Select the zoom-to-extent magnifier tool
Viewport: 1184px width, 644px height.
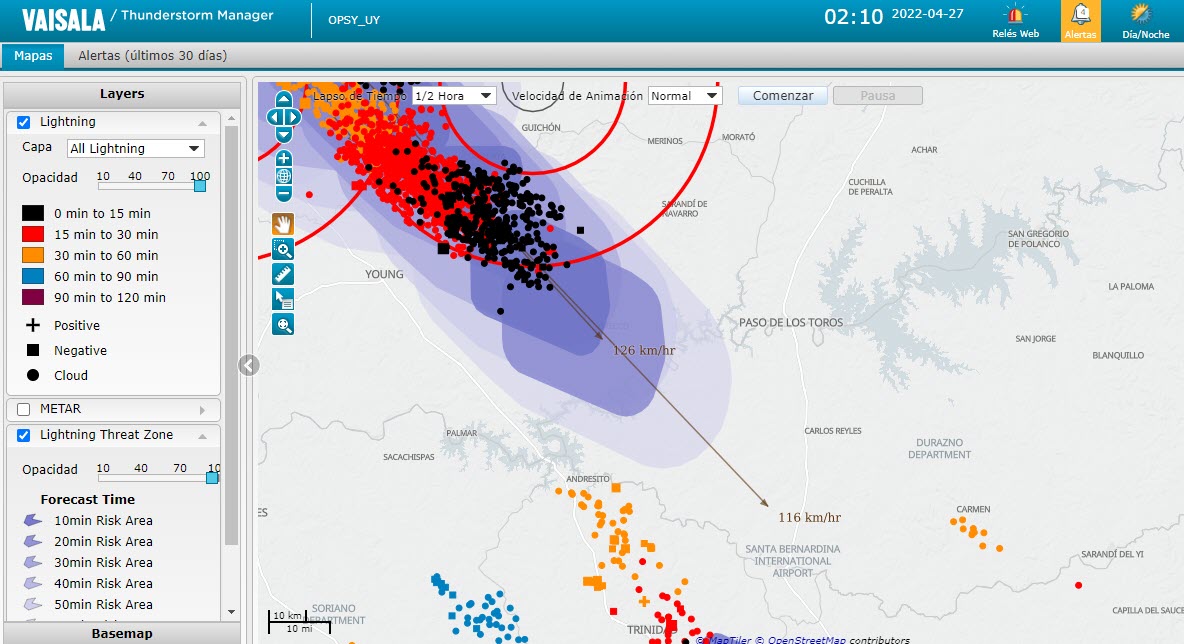(x=283, y=325)
